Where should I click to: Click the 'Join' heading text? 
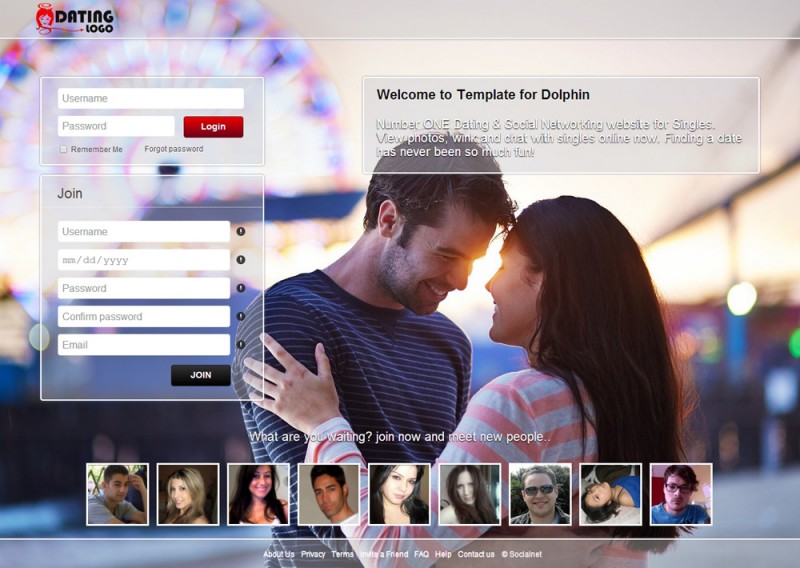(70, 193)
